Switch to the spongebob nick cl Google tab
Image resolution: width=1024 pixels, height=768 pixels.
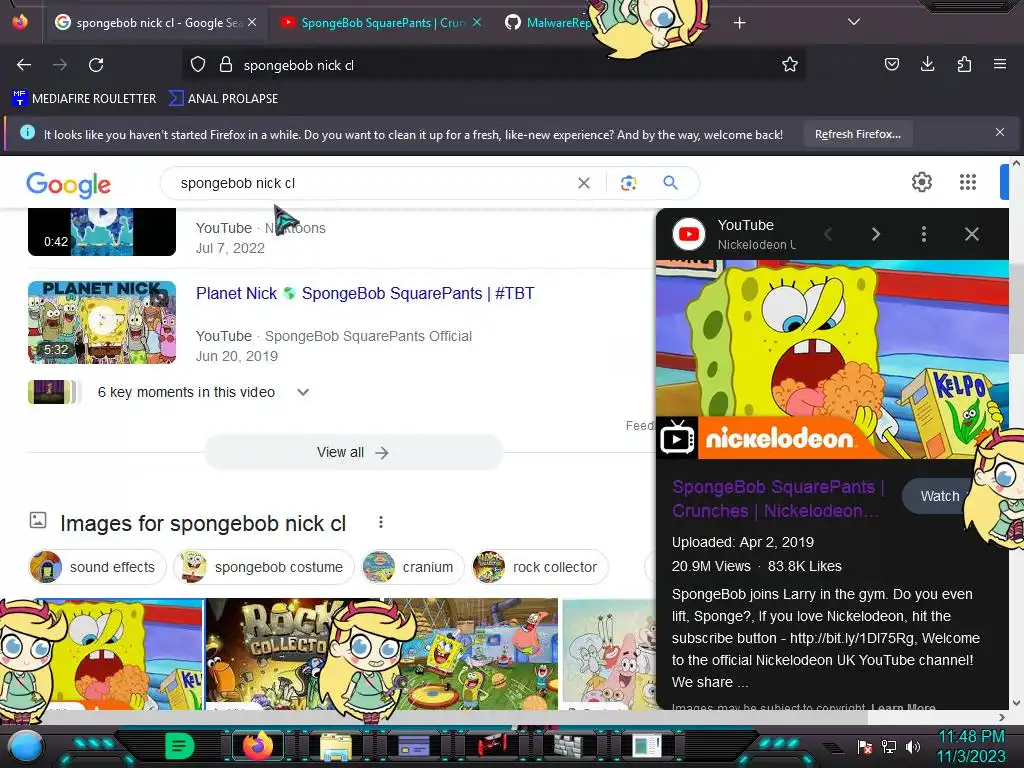(x=155, y=23)
